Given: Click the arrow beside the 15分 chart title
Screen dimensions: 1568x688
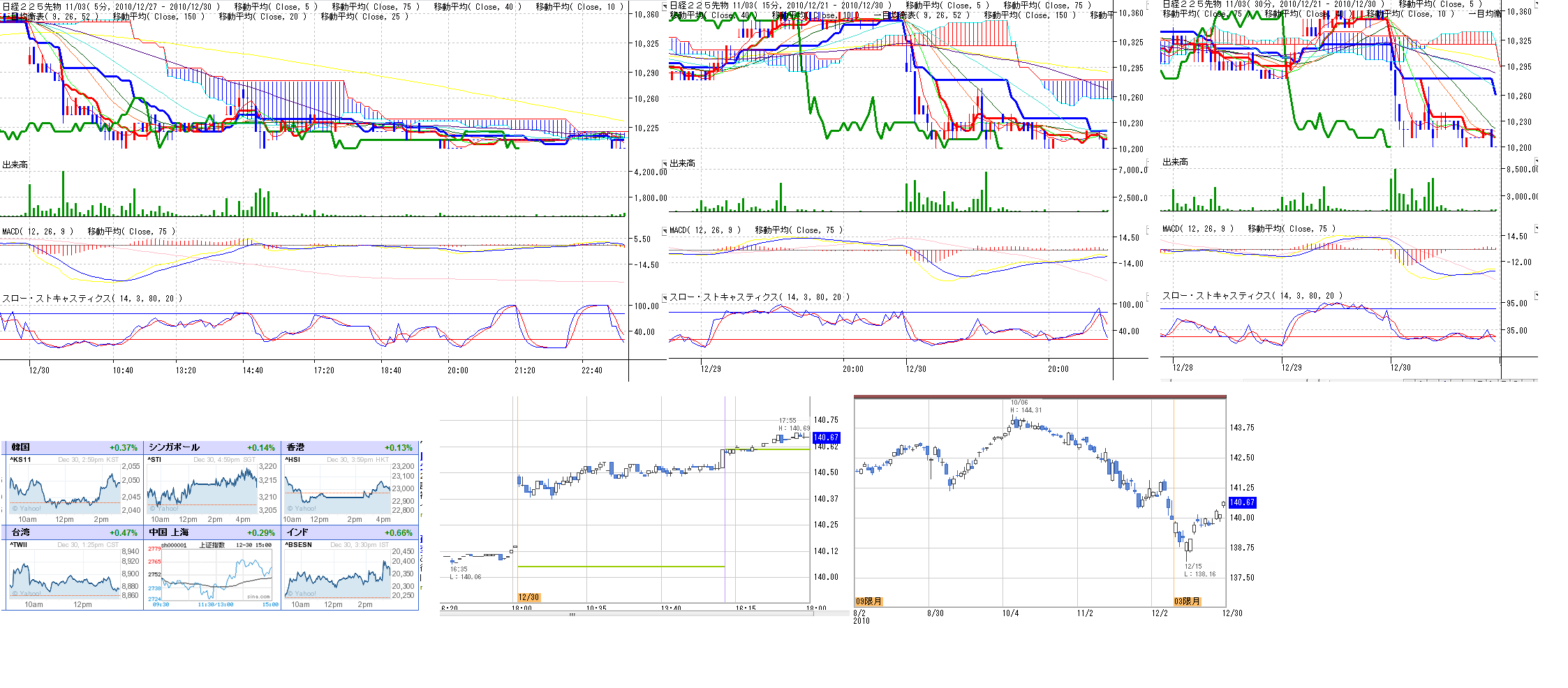Looking at the screenshot, I should [x=665, y=6].
